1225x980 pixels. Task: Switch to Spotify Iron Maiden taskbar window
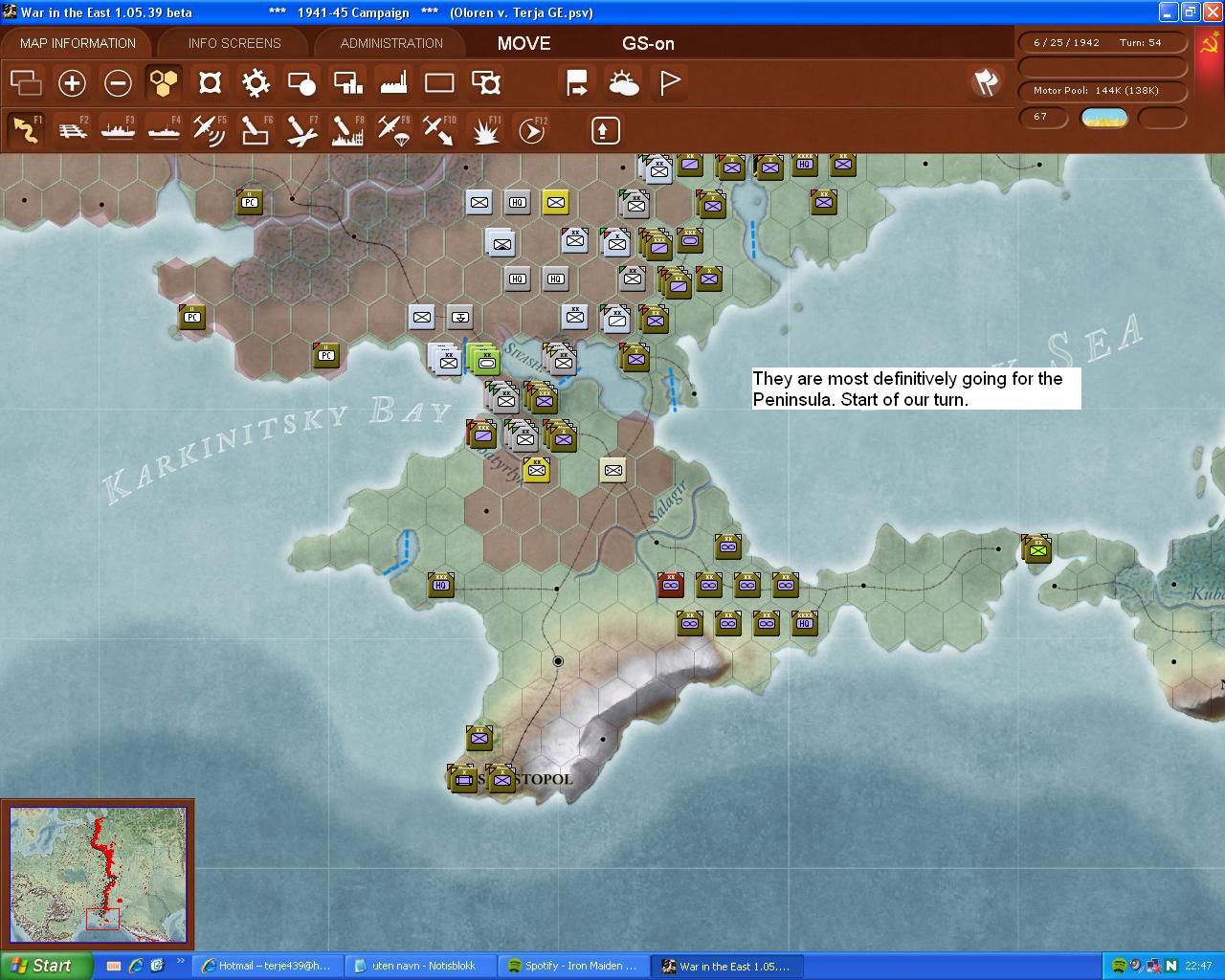[573, 966]
